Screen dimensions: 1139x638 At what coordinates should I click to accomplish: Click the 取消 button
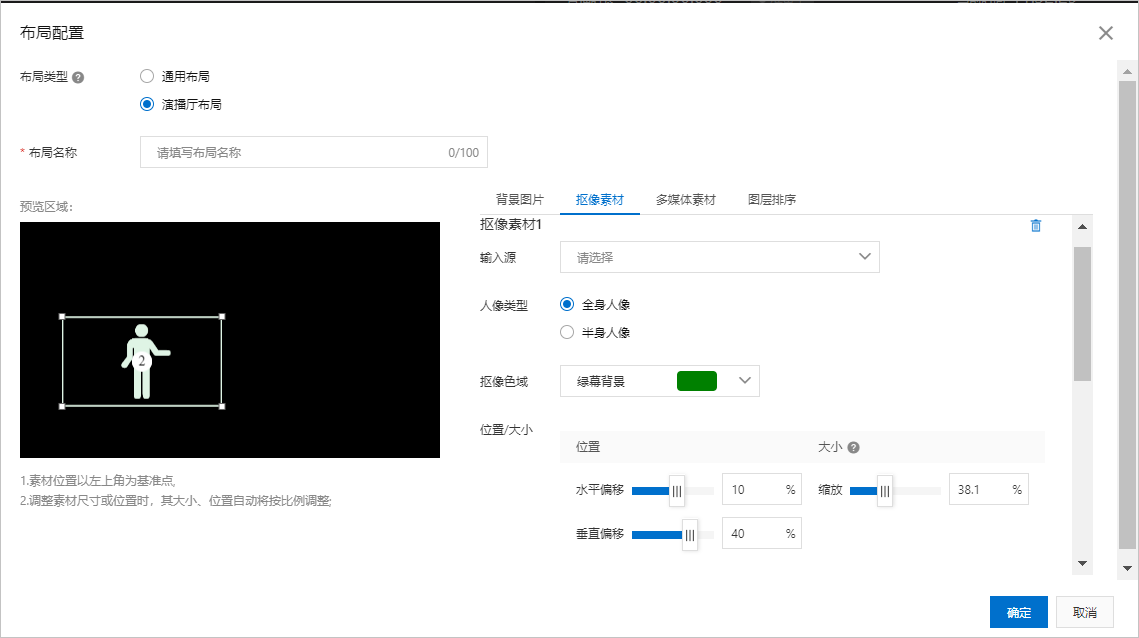[x=1084, y=612]
